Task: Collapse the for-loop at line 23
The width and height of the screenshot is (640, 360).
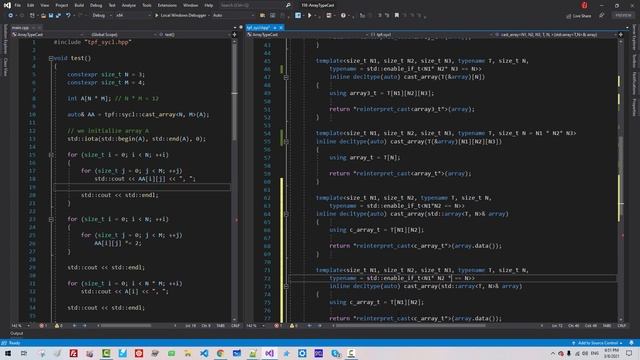Action: (51, 219)
